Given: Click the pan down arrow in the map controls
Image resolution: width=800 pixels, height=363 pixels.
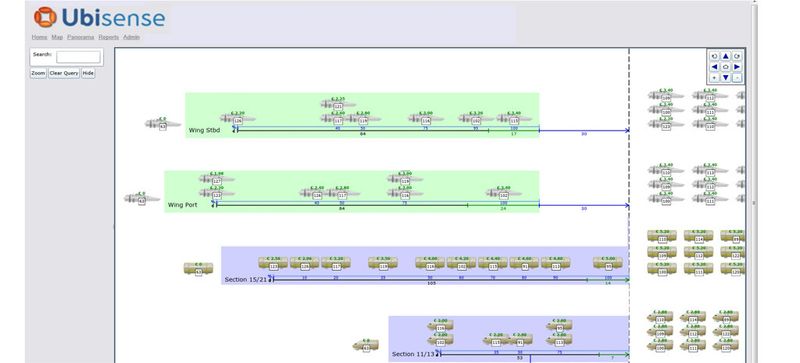Looking at the screenshot, I should click(726, 78).
